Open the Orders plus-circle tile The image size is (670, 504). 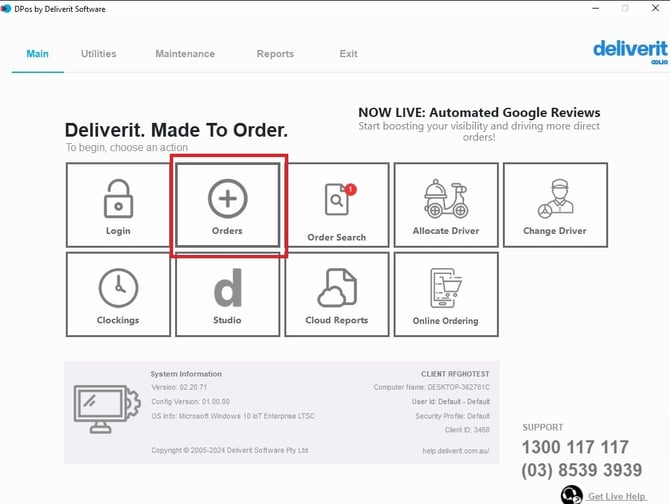pos(228,205)
